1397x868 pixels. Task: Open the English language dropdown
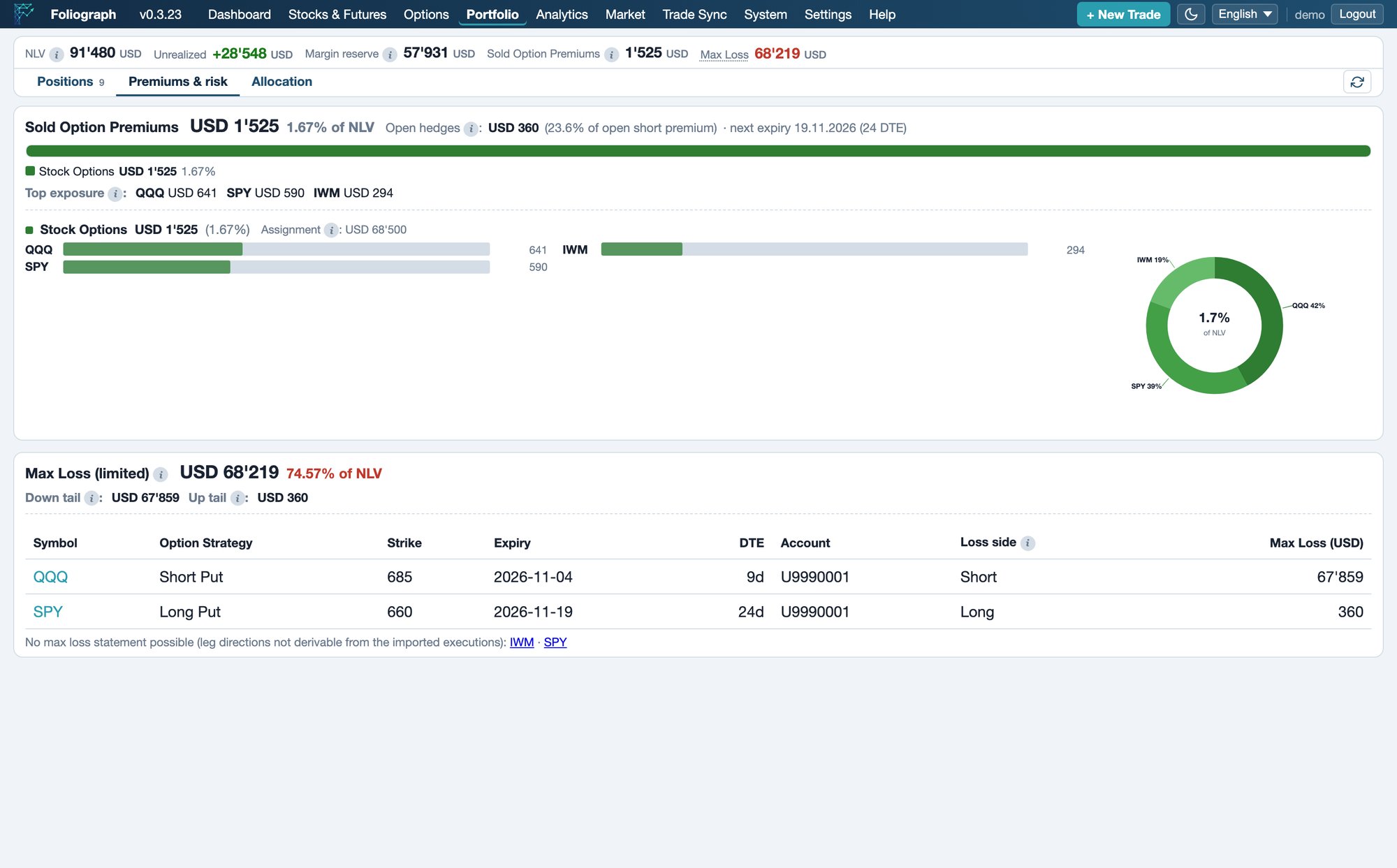1245,14
